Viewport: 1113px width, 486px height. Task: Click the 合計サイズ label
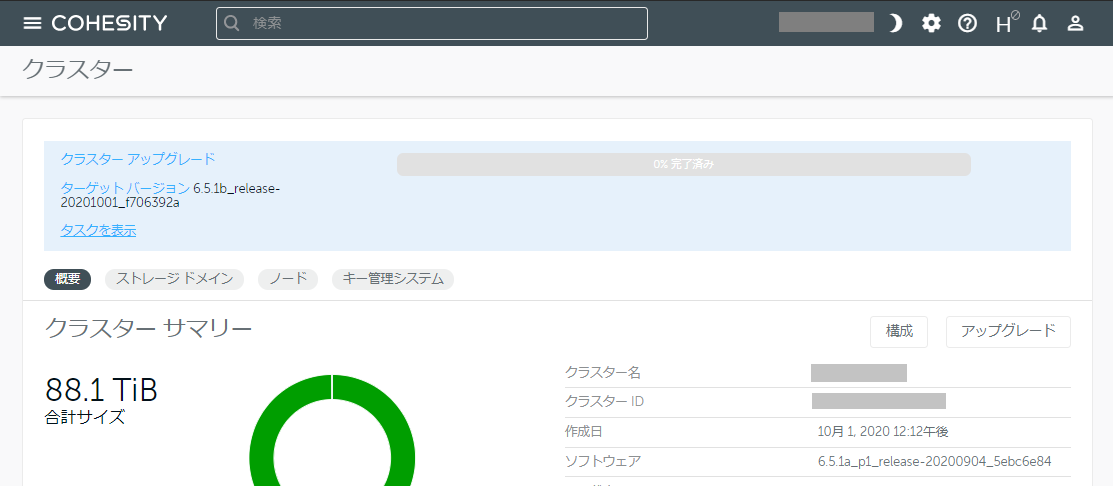[x=84, y=418]
